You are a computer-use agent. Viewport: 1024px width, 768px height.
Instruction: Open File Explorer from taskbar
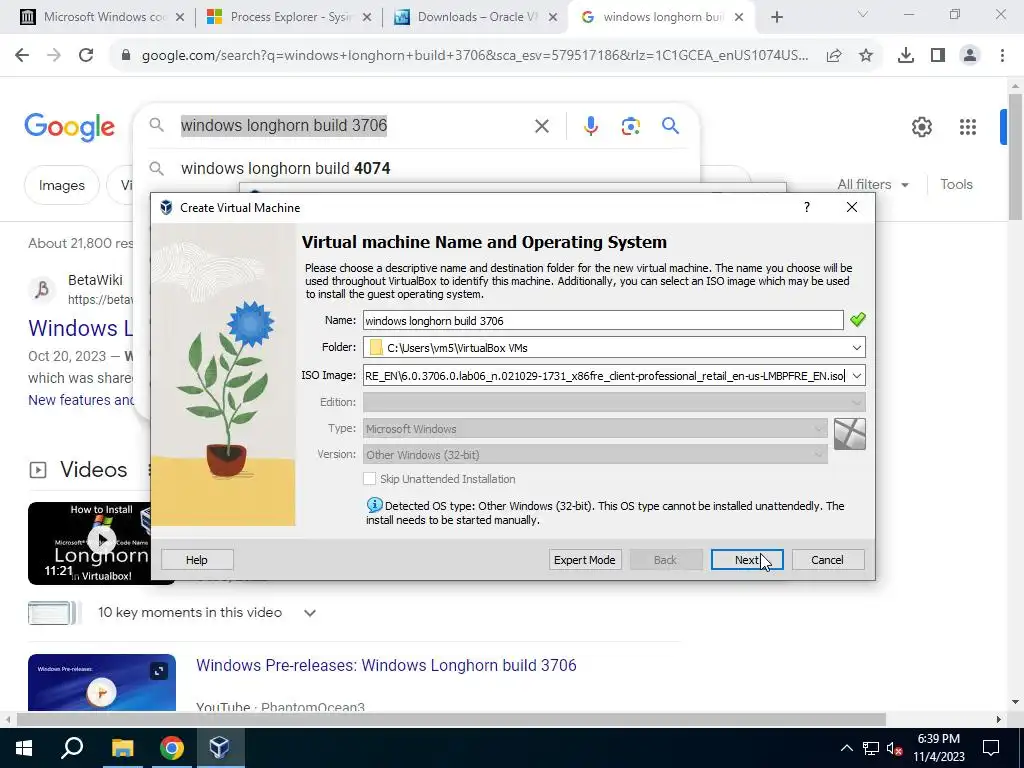[x=122, y=748]
